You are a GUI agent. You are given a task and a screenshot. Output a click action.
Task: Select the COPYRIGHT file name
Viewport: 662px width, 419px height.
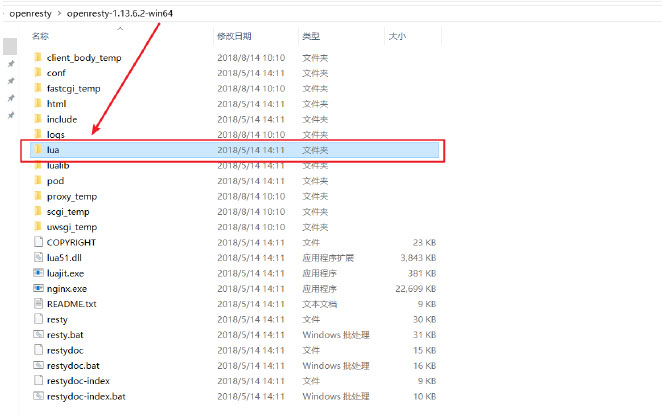(71, 242)
